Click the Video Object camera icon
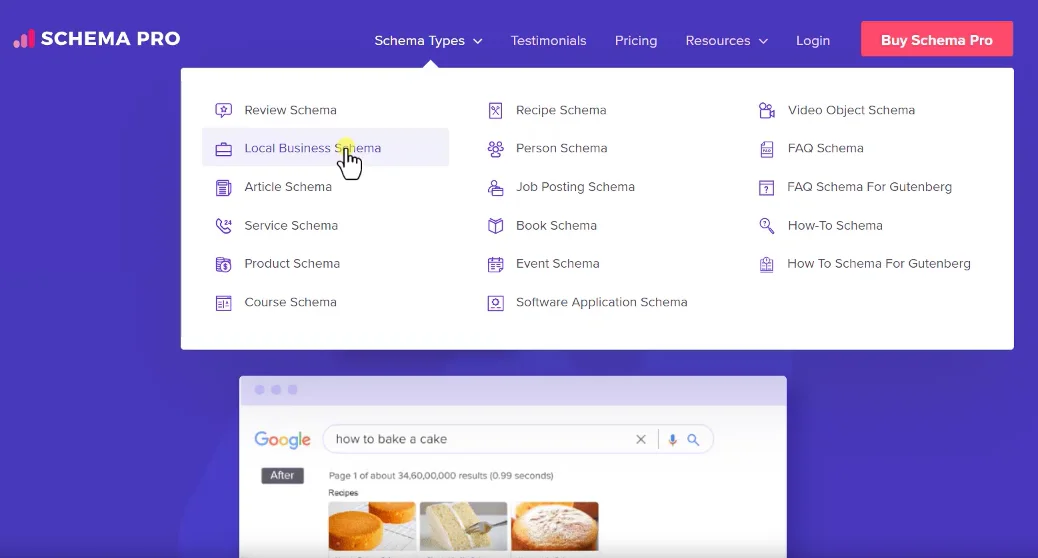Image resolution: width=1038 pixels, height=558 pixels. coord(767,111)
